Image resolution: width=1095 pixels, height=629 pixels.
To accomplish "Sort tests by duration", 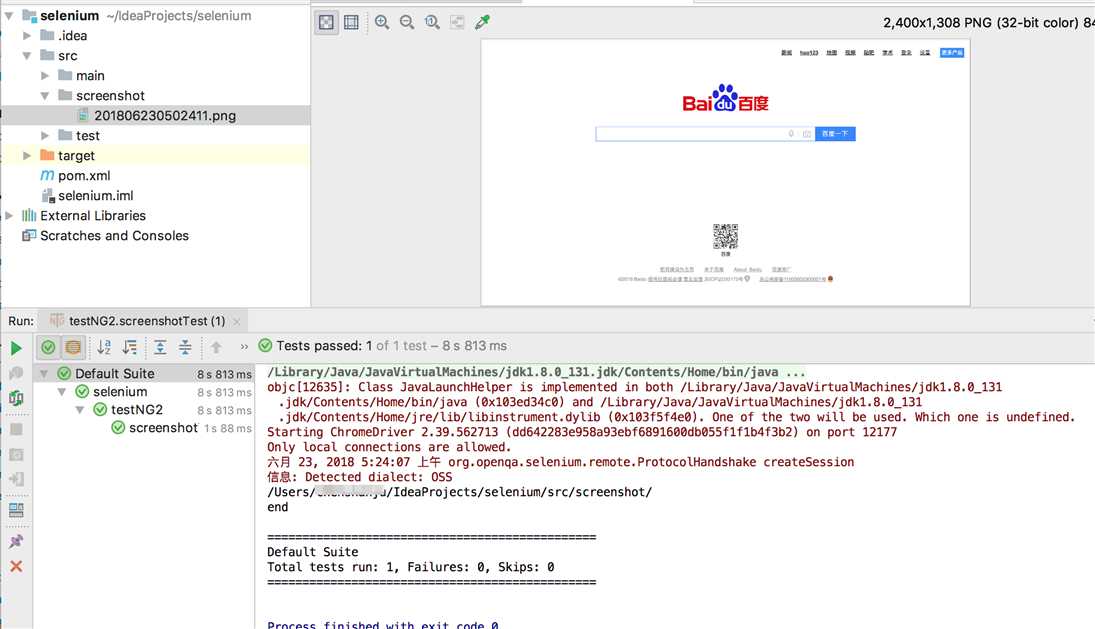I will pos(129,346).
